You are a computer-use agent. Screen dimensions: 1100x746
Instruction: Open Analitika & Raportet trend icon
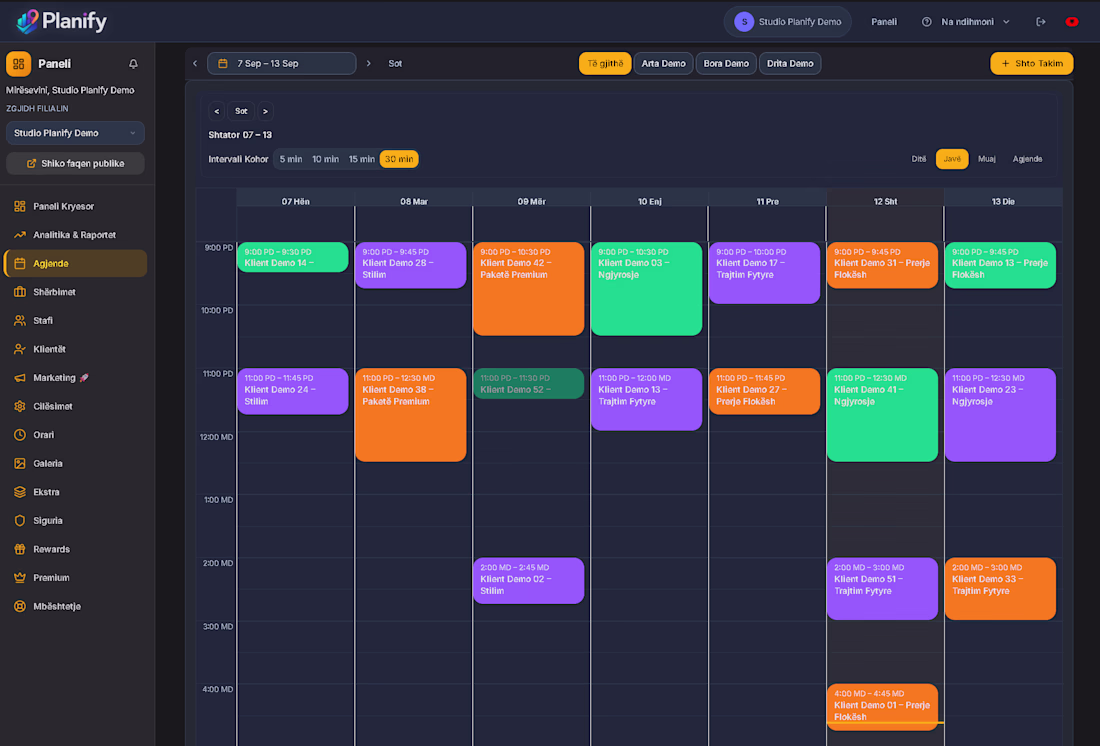coord(20,235)
